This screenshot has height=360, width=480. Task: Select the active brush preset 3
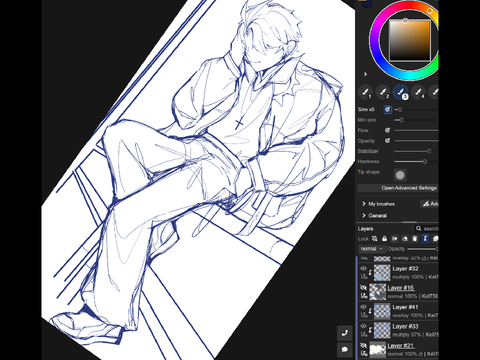(401, 92)
